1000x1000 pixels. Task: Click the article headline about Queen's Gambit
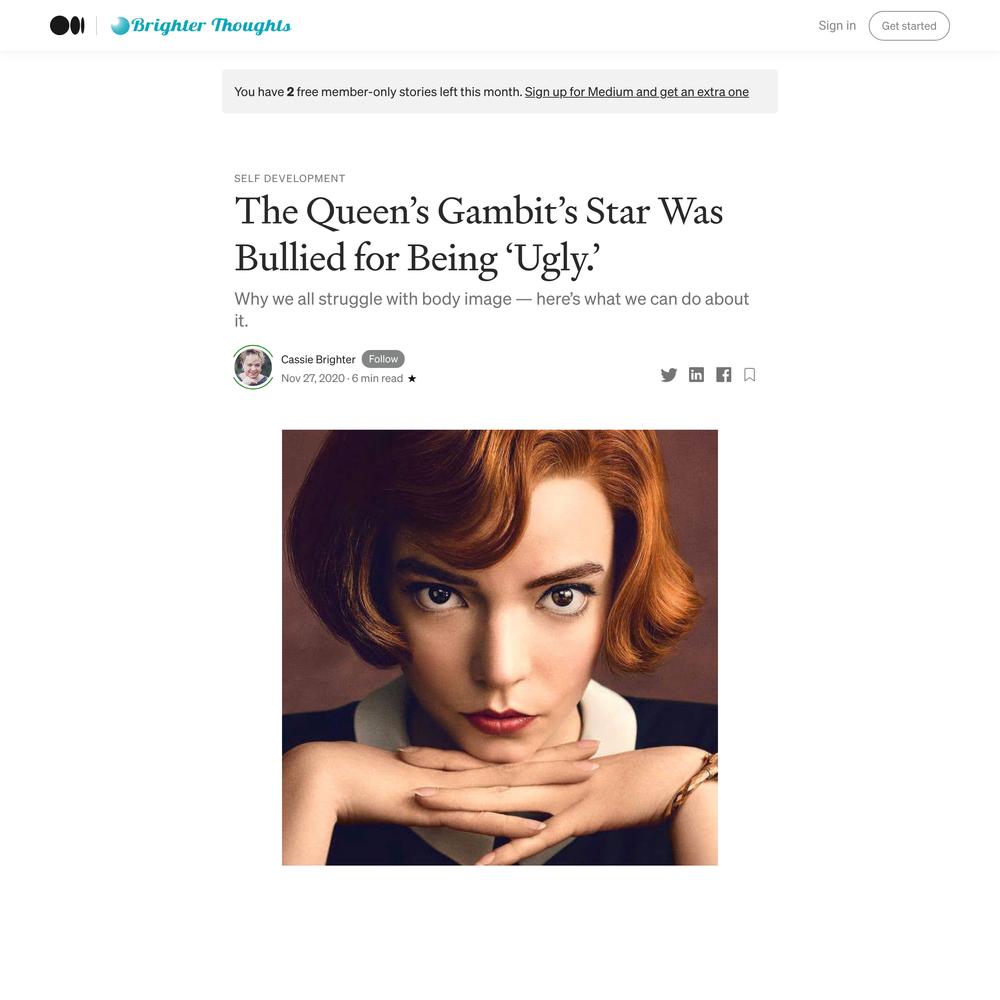tap(479, 234)
